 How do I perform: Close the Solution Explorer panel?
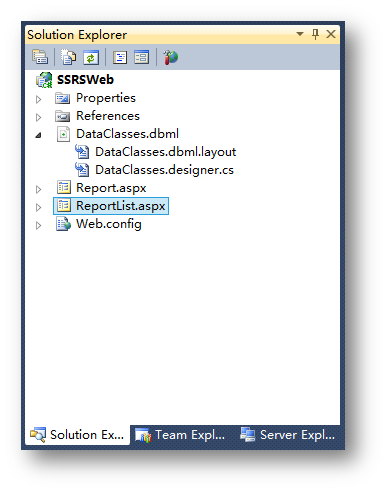click(331, 34)
